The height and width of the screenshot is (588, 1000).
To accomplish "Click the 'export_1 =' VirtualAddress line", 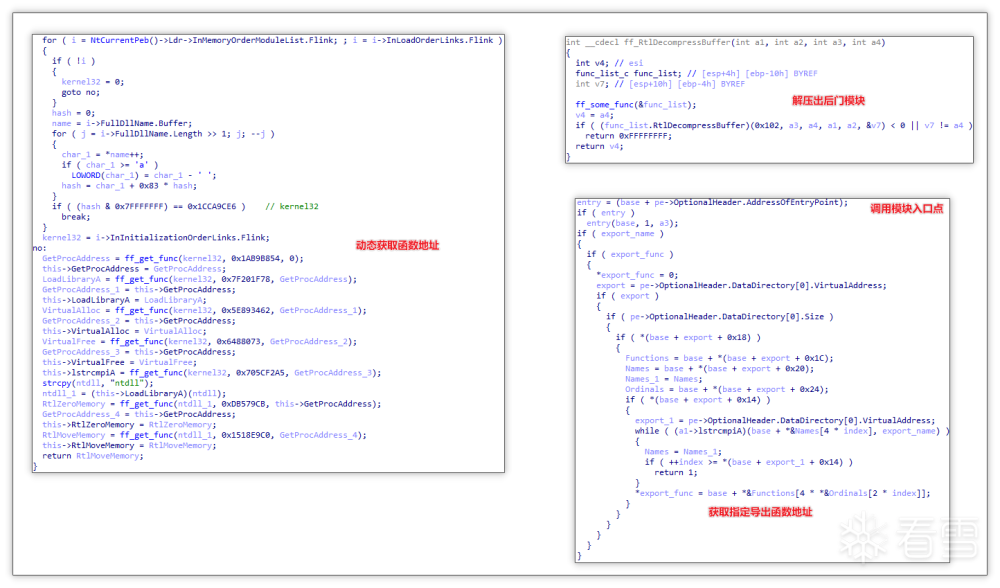I will (785, 420).
